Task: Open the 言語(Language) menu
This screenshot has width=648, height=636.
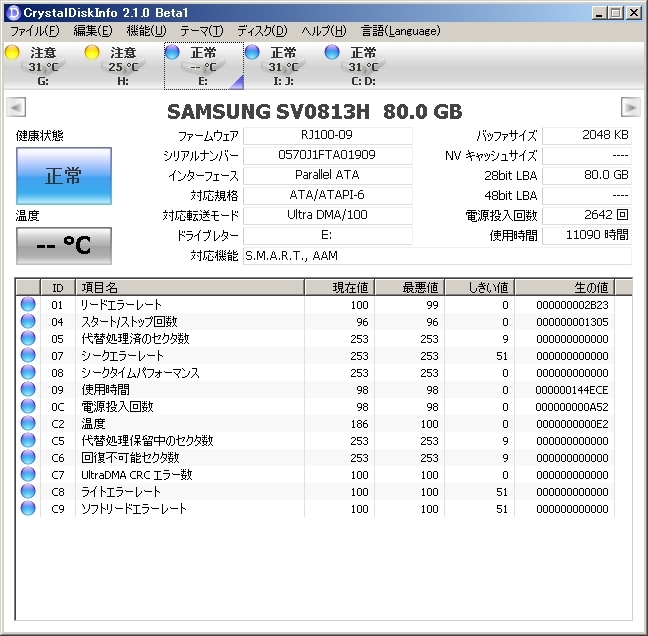Action: coord(400,31)
